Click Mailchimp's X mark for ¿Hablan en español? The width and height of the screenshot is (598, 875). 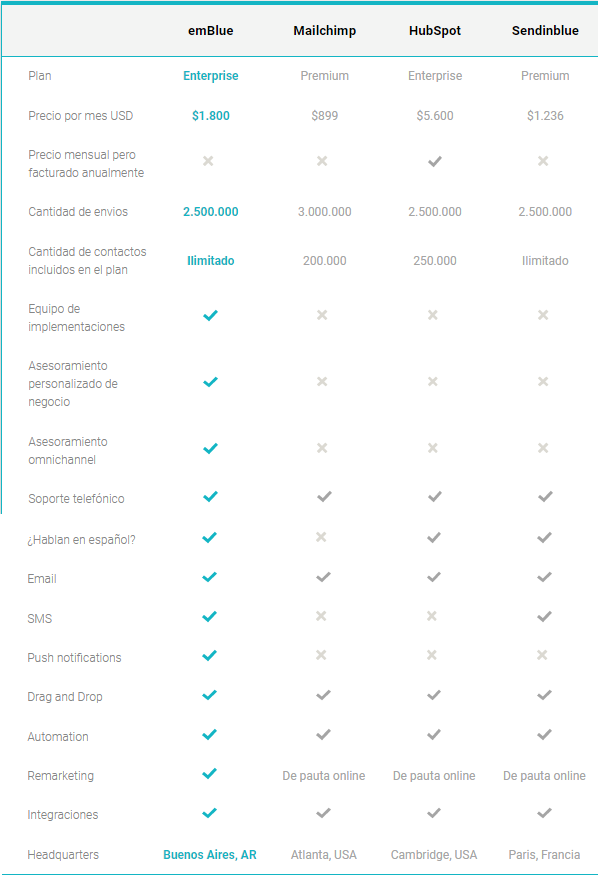(x=321, y=537)
